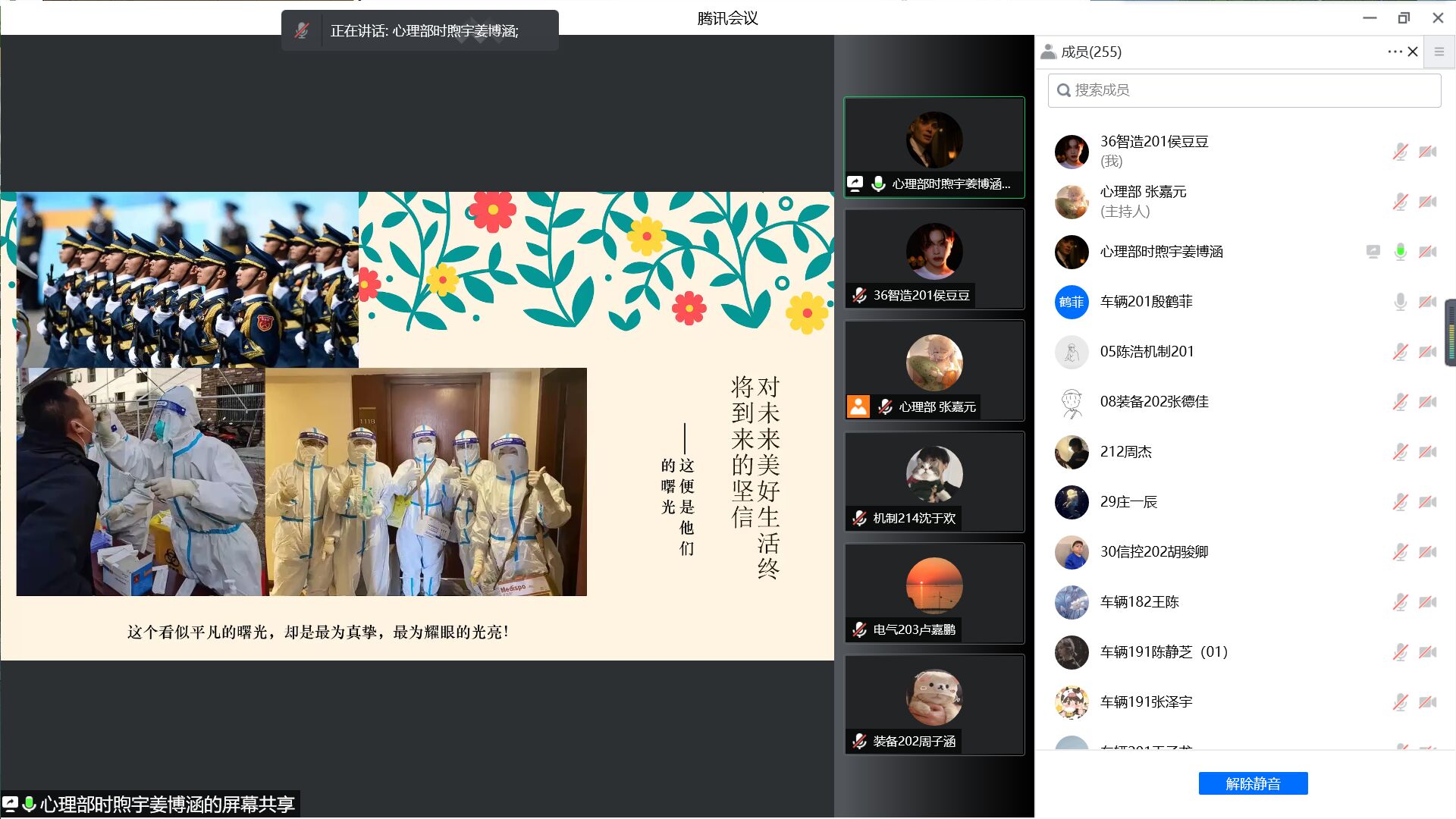Open the hamburger menu beside members panel

click(x=1439, y=52)
